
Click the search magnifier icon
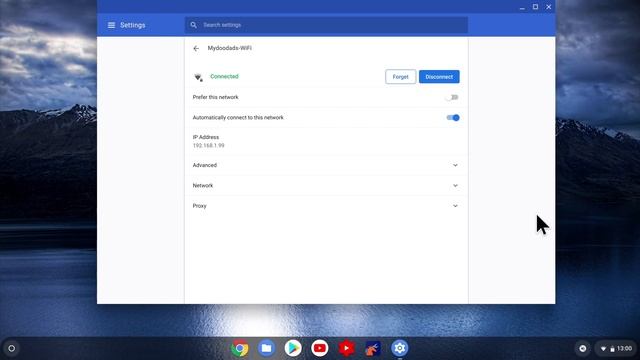click(193, 25)
